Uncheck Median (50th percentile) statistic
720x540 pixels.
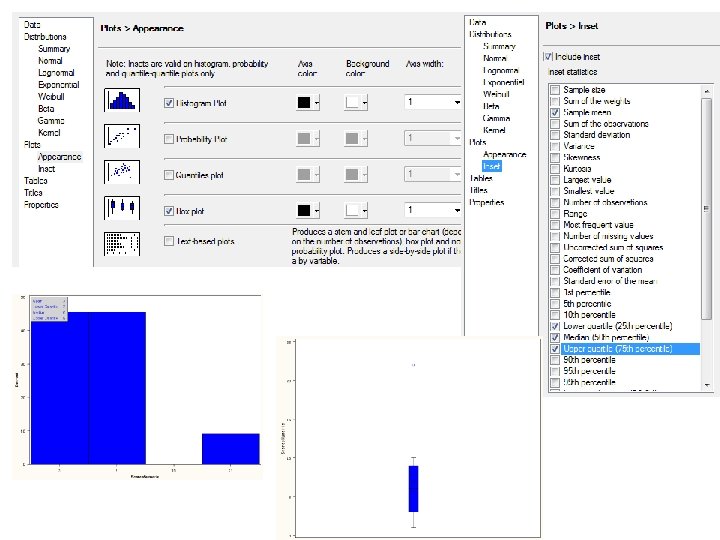point(555,337)
